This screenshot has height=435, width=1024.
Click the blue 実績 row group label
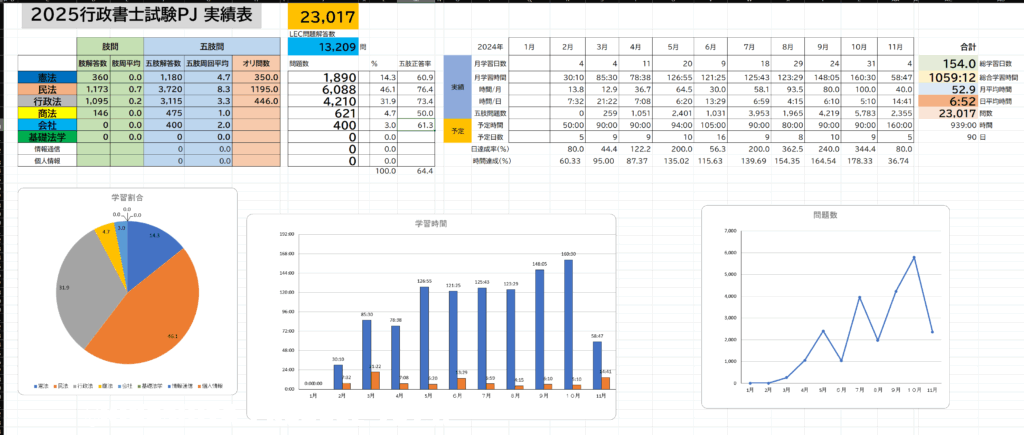[455, 89]
